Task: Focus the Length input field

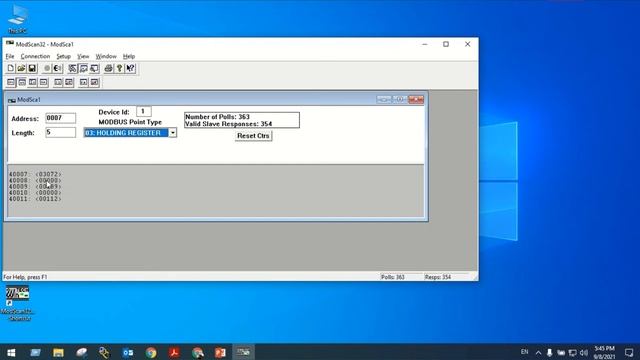Action: point(60,132)
